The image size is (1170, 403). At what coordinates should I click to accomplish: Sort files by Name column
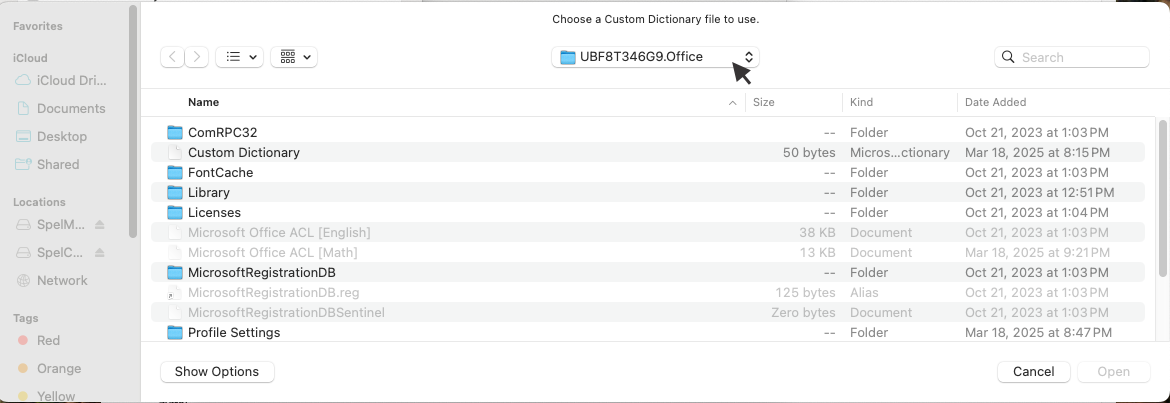[204, 102]
